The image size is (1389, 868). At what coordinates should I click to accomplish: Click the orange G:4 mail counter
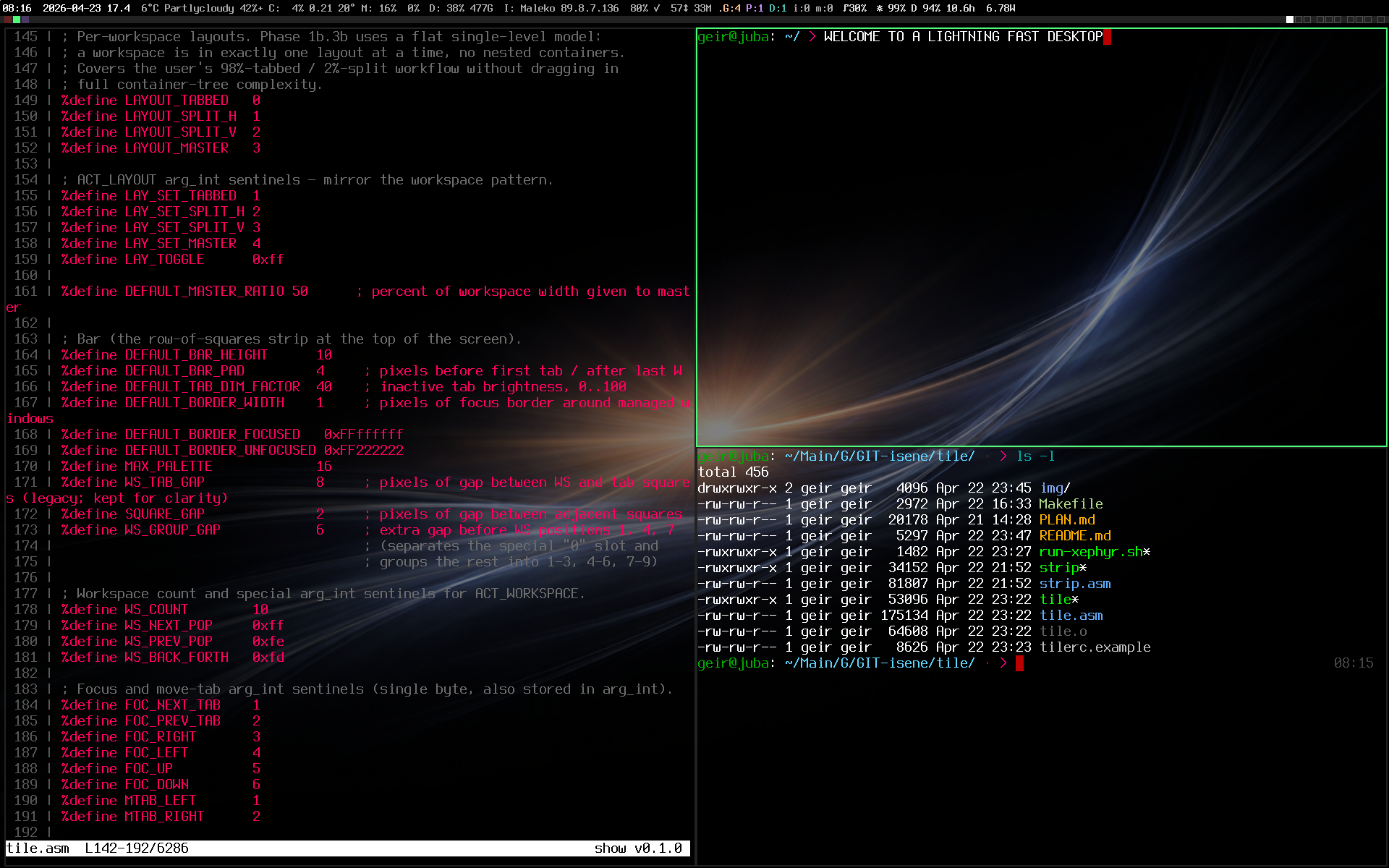(x=730, y=8)
